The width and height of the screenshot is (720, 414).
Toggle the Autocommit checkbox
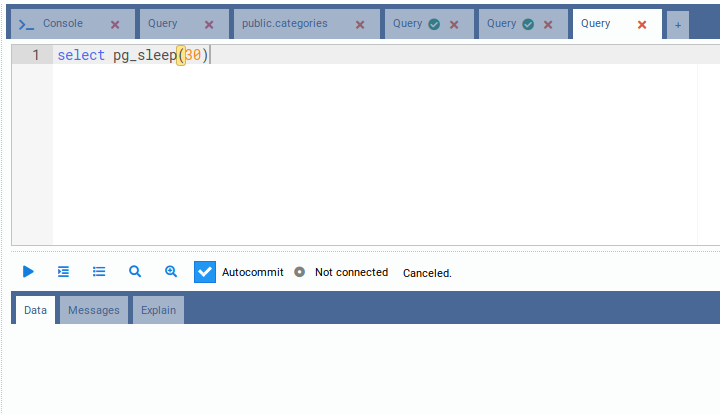[205, 272]
